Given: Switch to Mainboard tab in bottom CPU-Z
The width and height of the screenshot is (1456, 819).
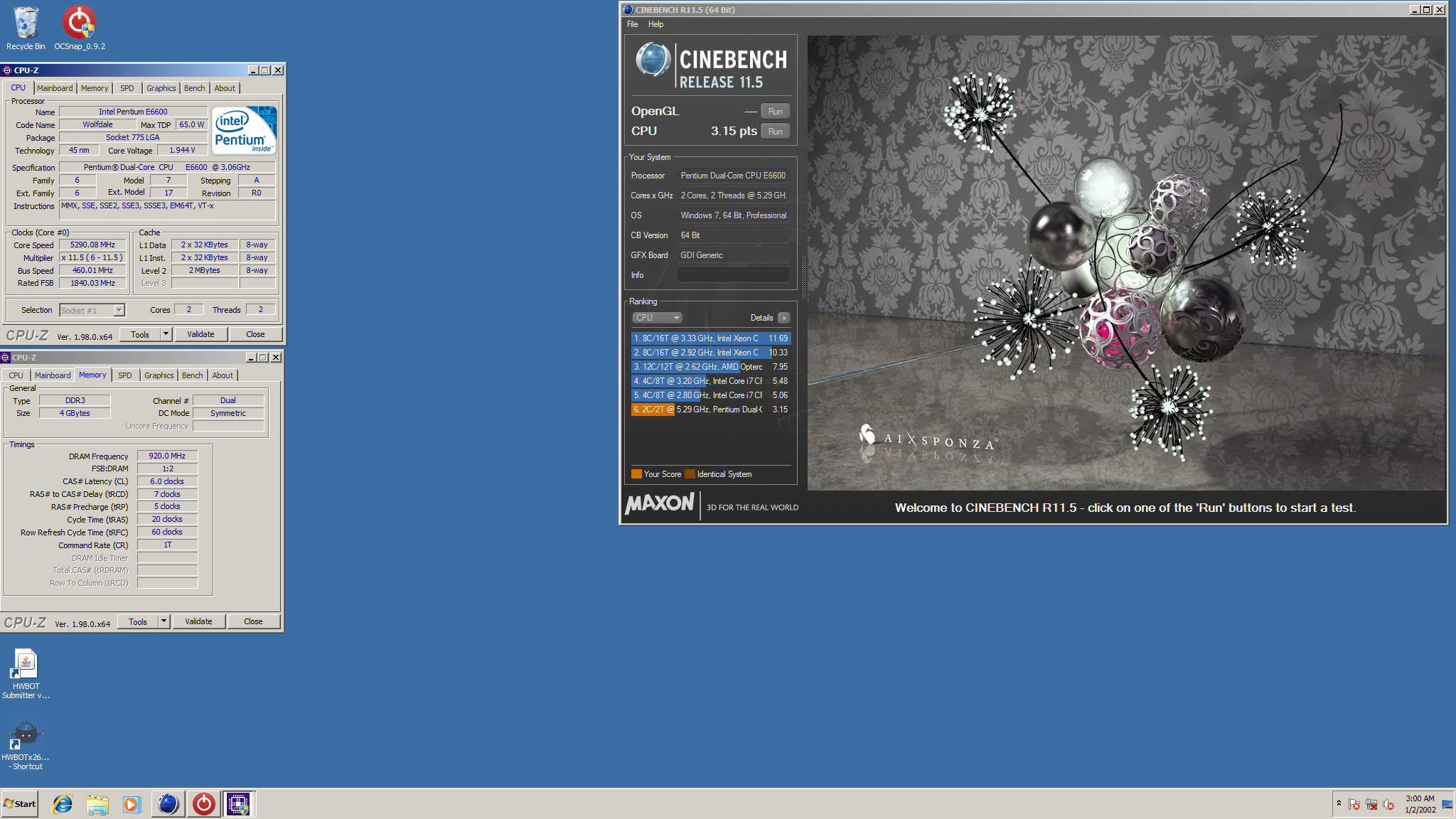Looking at the screenshot, I should pyautogui.click(x=53, y=375).
